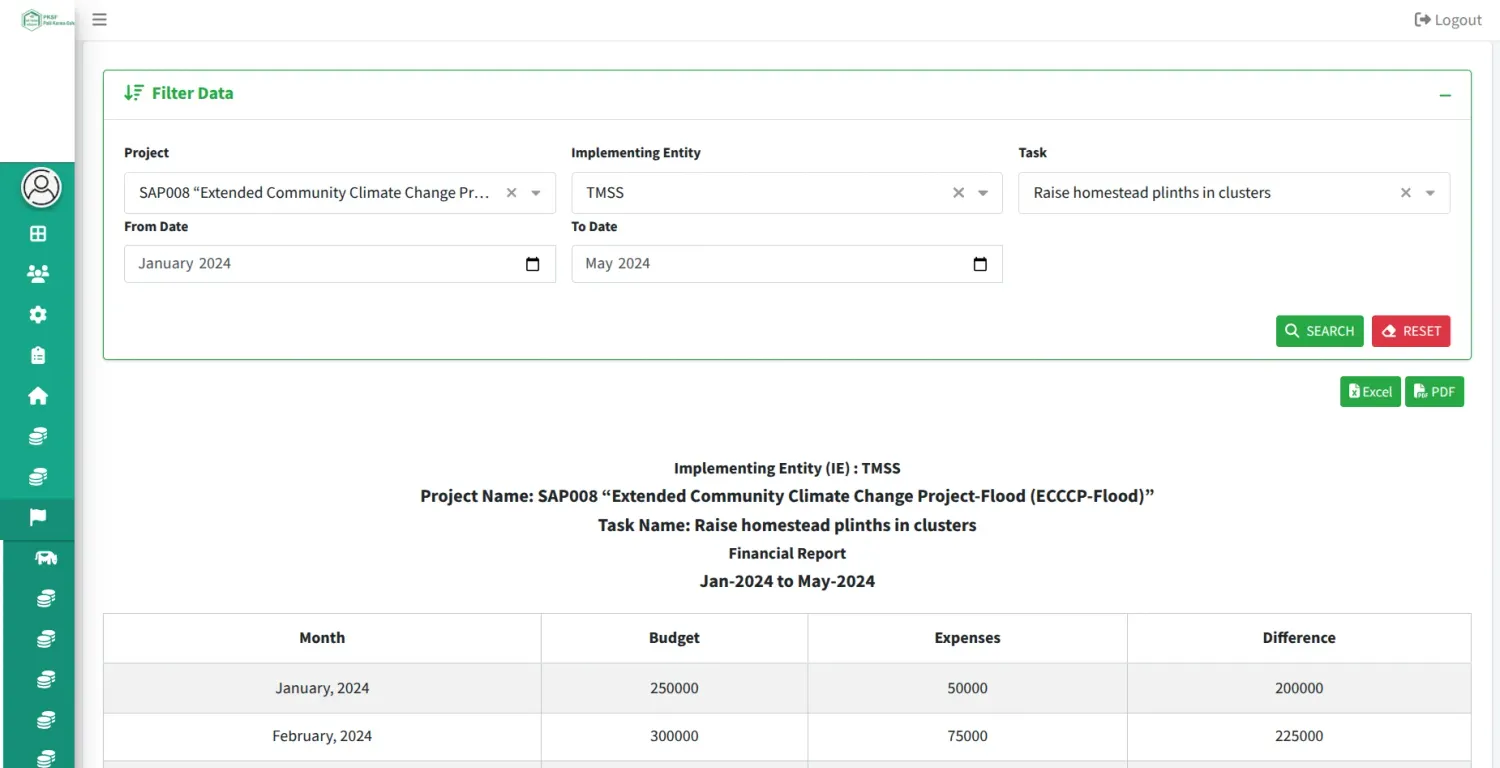Viewport: 1500px width, 768px height.
Task: Open the Project combo box showing SAP008
Action: coord(340,193)
